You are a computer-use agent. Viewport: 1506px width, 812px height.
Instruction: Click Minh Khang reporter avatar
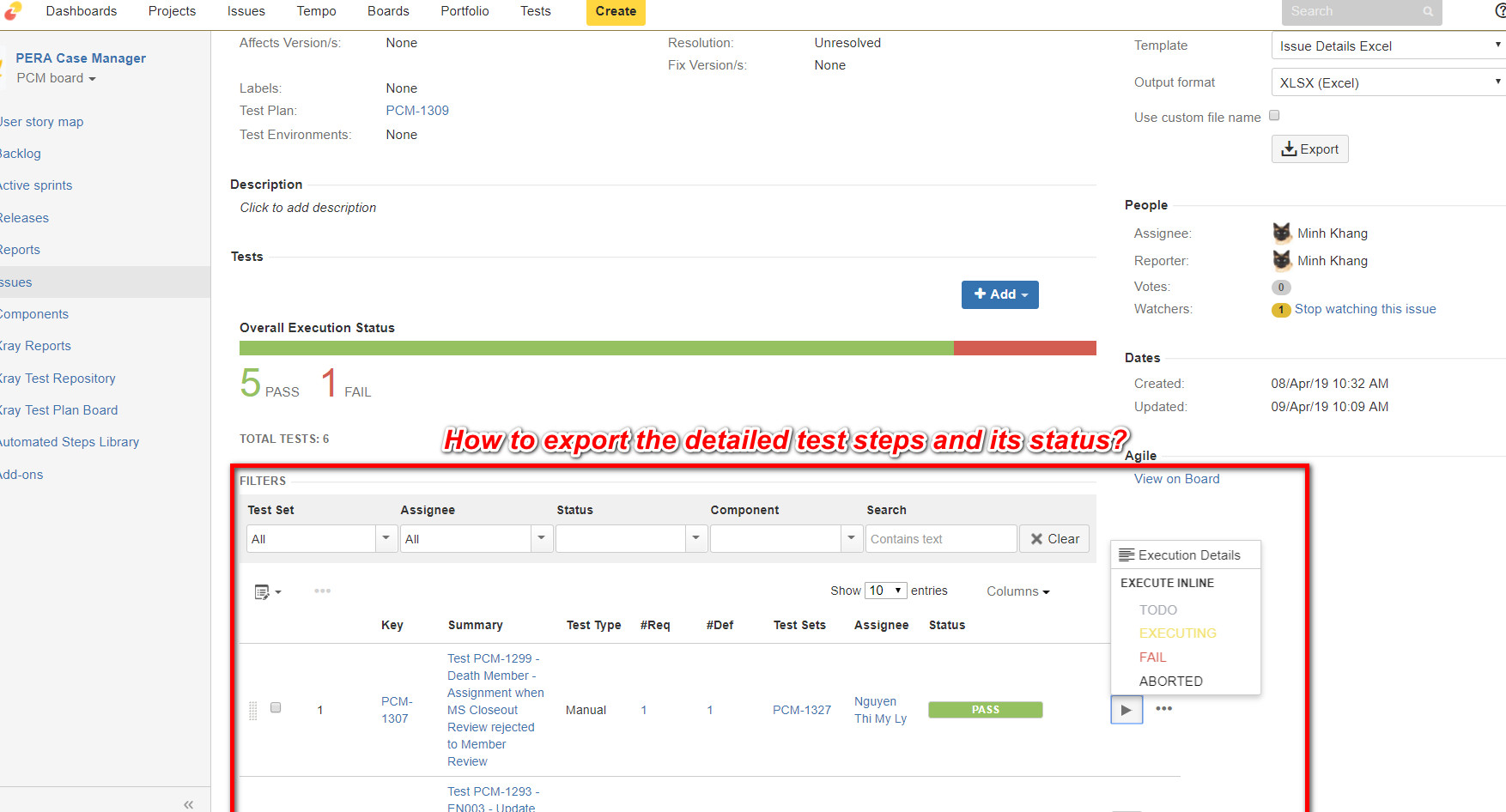click(x=1281, y=260)
